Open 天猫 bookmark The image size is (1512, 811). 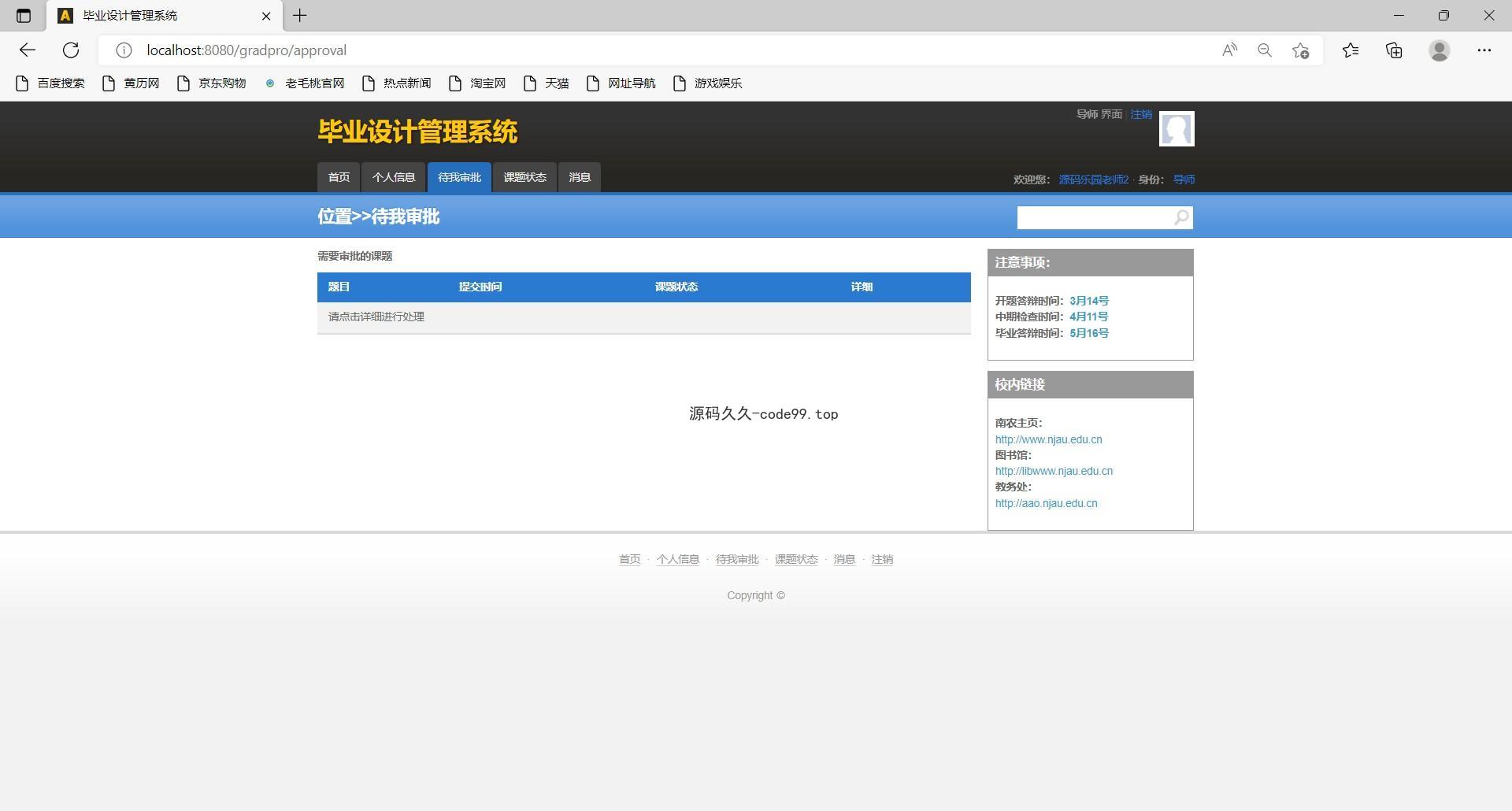pyautogui.click(x=546, y=83)
